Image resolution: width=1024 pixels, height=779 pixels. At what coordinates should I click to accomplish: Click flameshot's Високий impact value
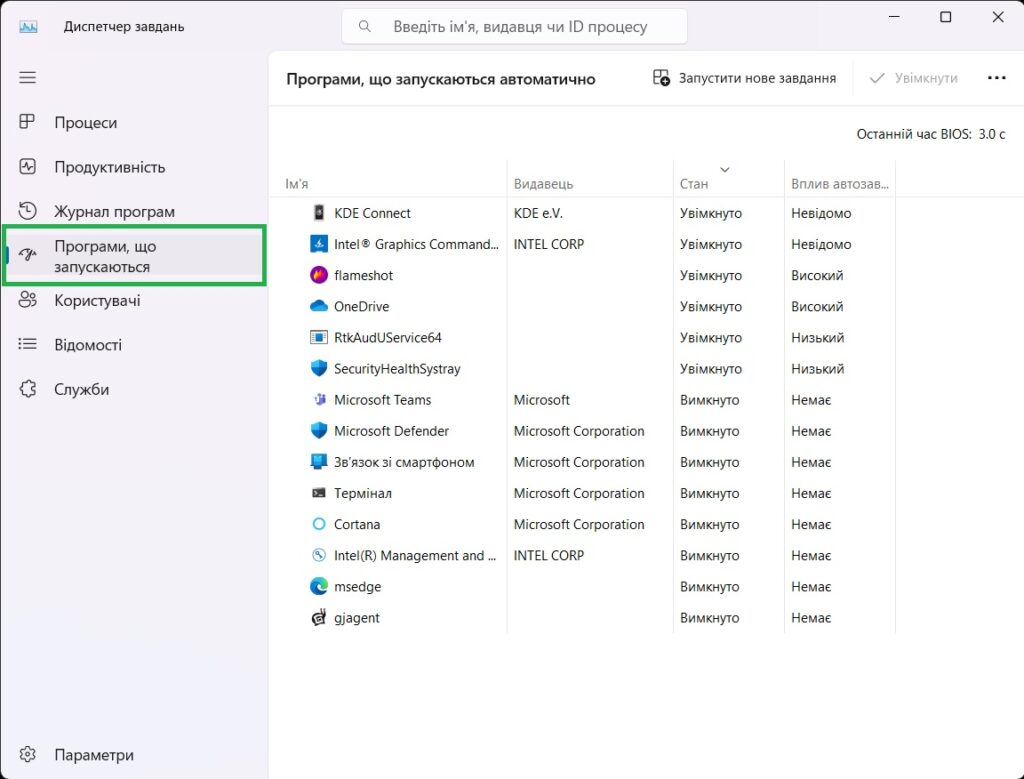[x=817, y=276]
